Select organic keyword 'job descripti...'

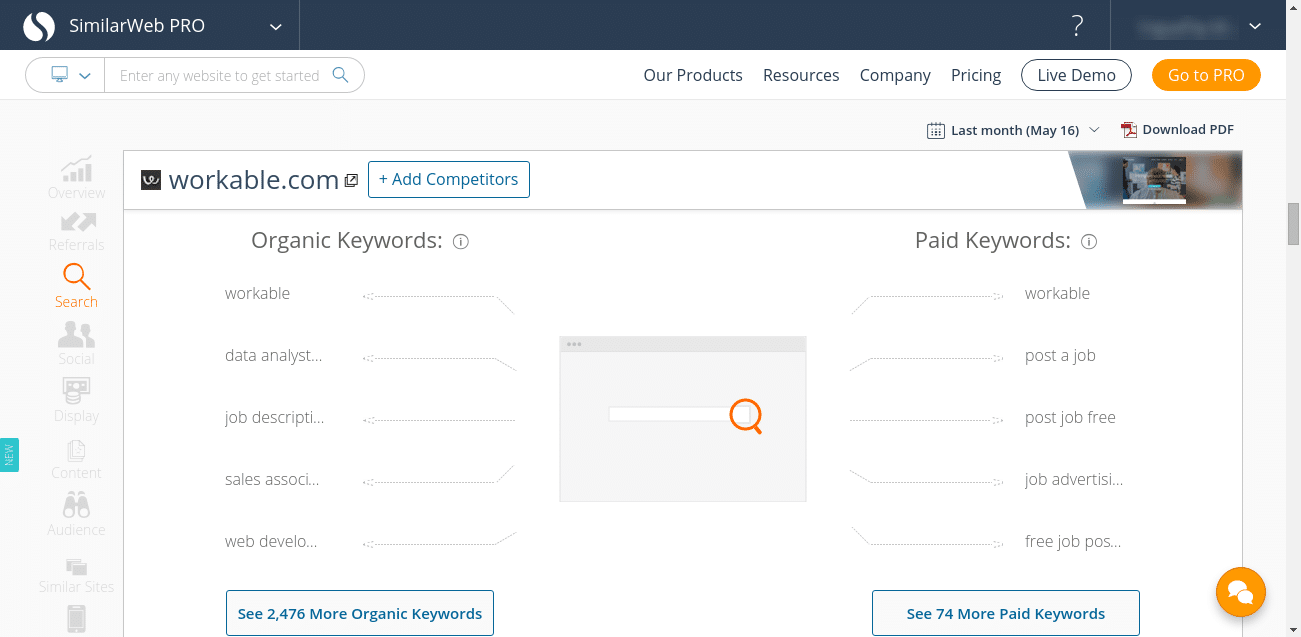click(x=275, y=417)
